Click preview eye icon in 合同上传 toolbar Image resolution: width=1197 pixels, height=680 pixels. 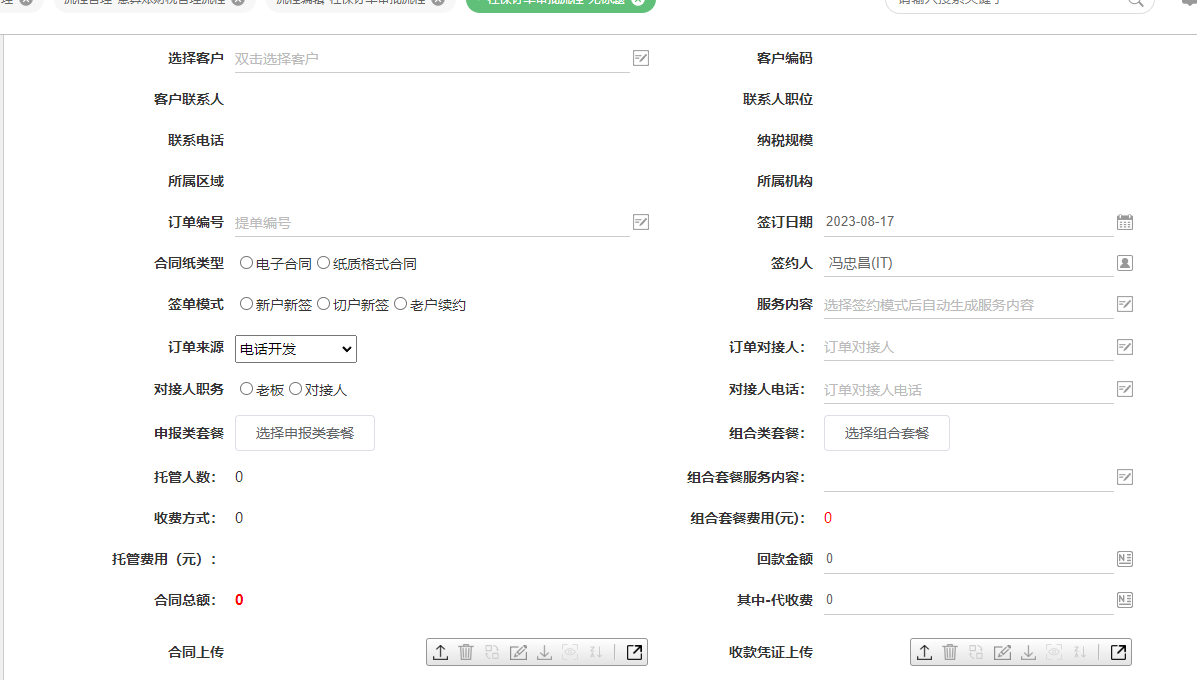570,653
